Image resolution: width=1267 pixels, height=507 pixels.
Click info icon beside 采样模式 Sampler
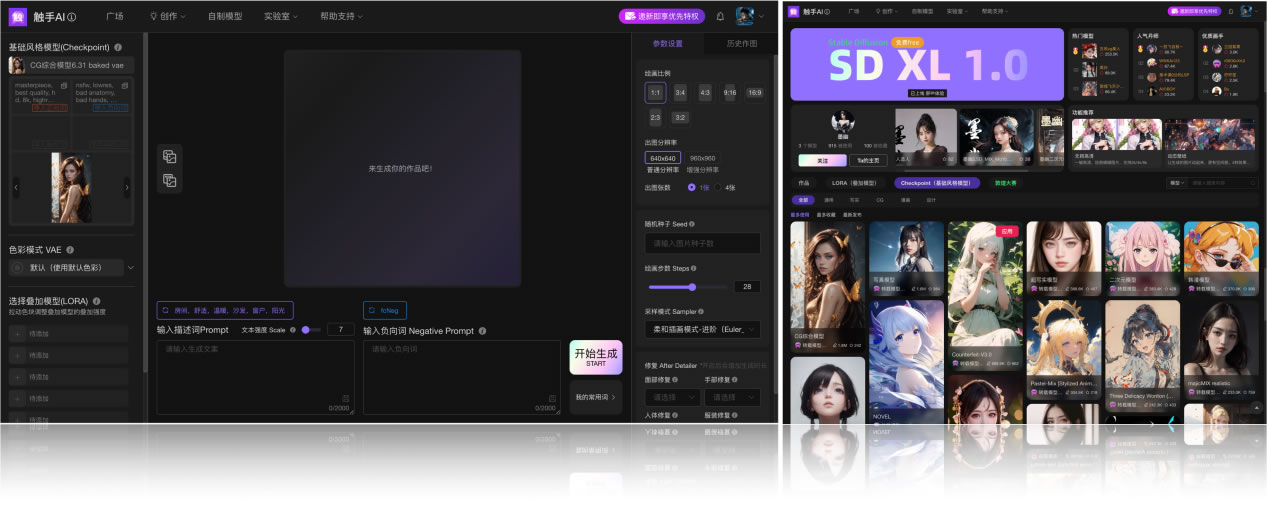click(x=702, y=311)
